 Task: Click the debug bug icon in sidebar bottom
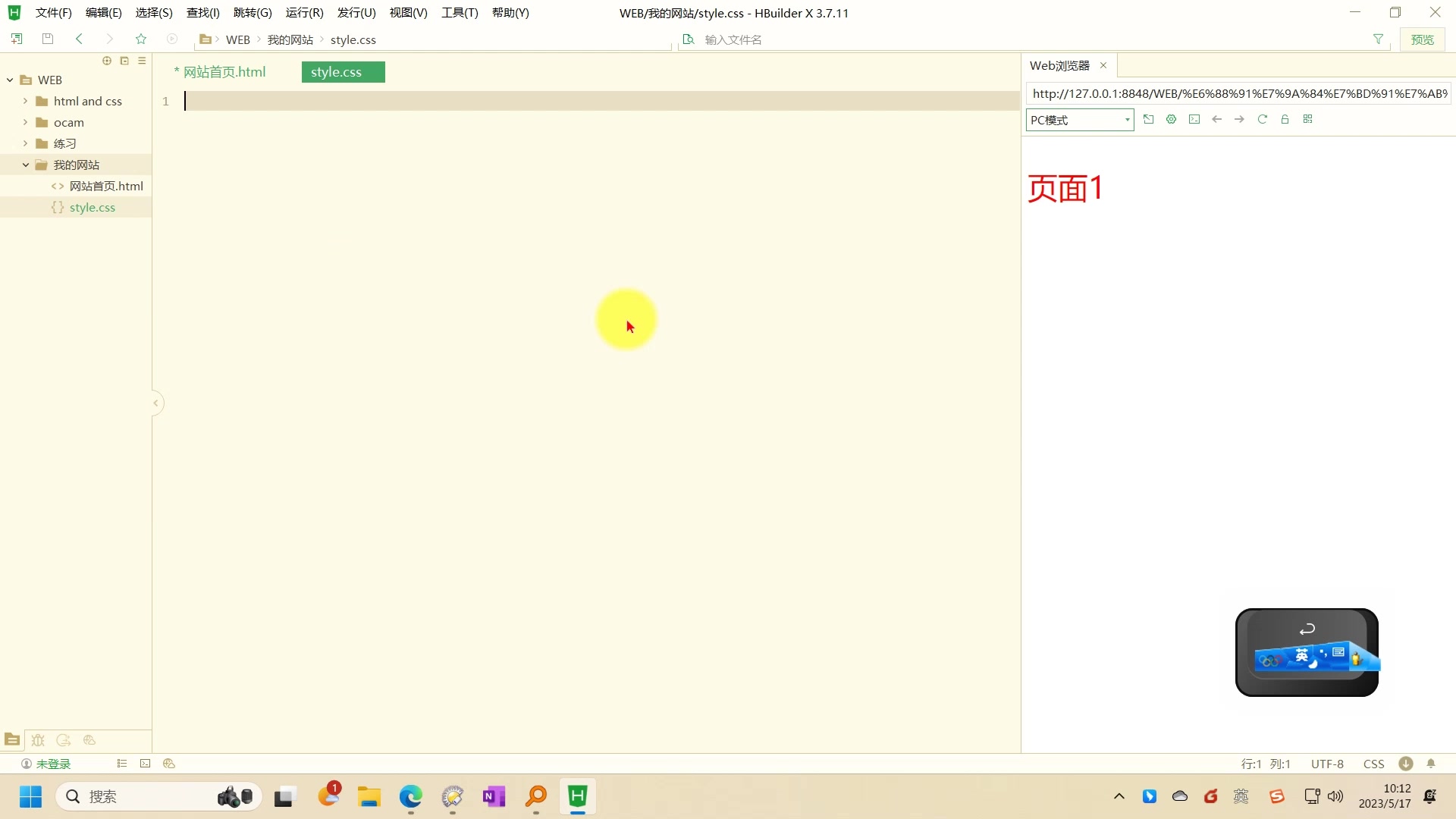click(38, 740)
